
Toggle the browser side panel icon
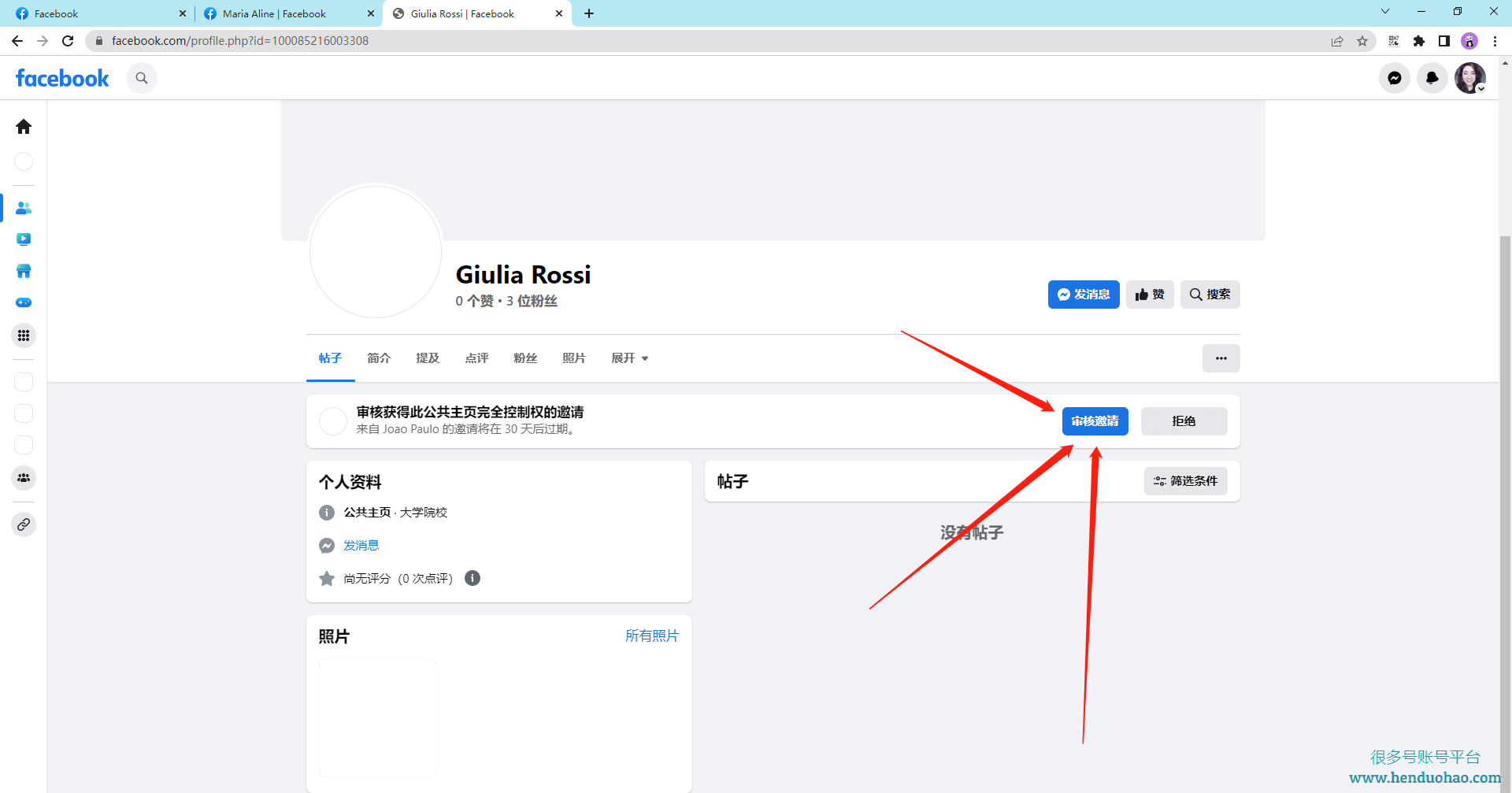click(x=1444, y=41)
